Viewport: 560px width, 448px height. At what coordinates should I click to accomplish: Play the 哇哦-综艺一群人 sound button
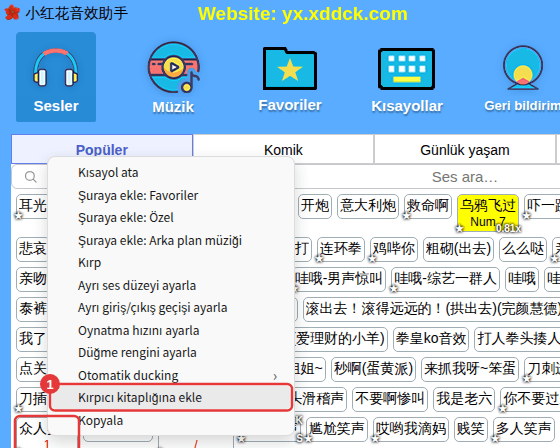click(x=445, y=279)
